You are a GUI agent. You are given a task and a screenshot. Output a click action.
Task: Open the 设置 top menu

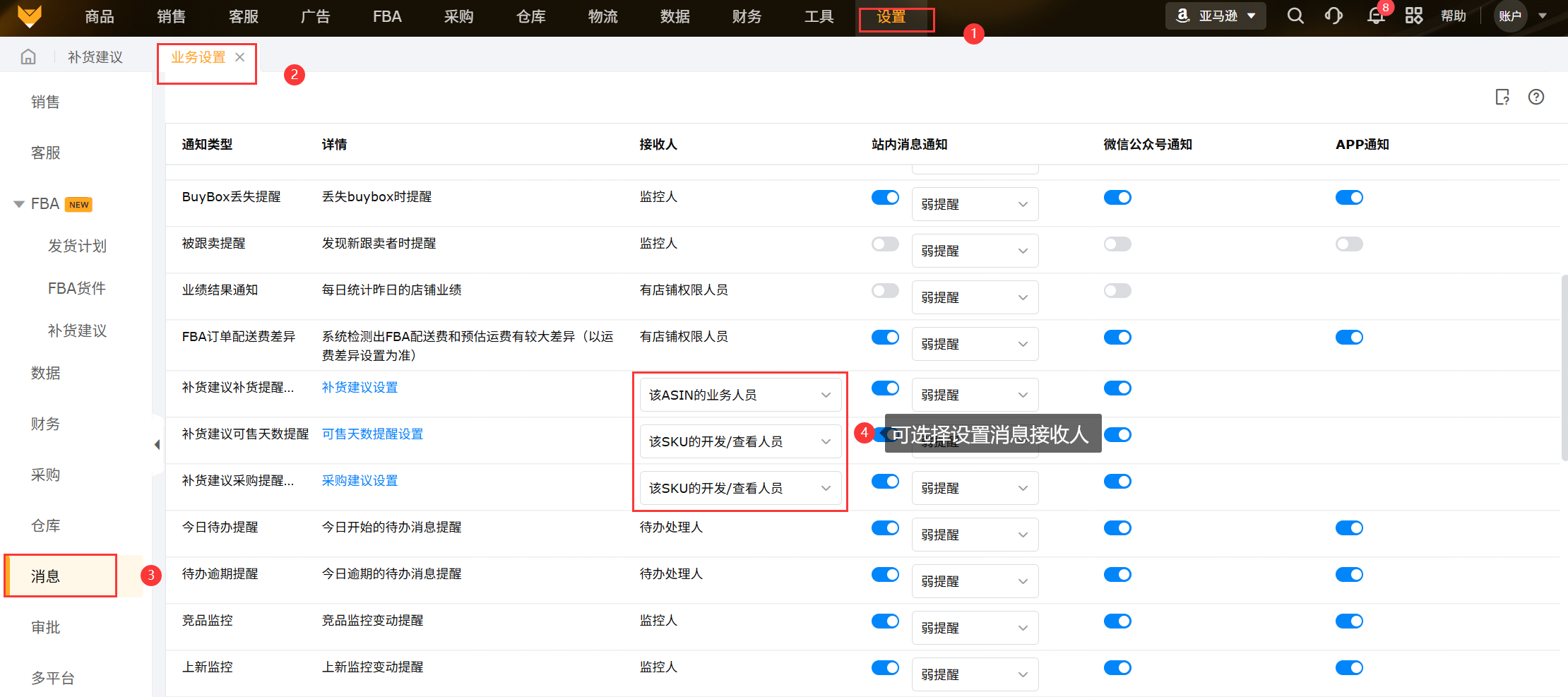pos(891,16)
